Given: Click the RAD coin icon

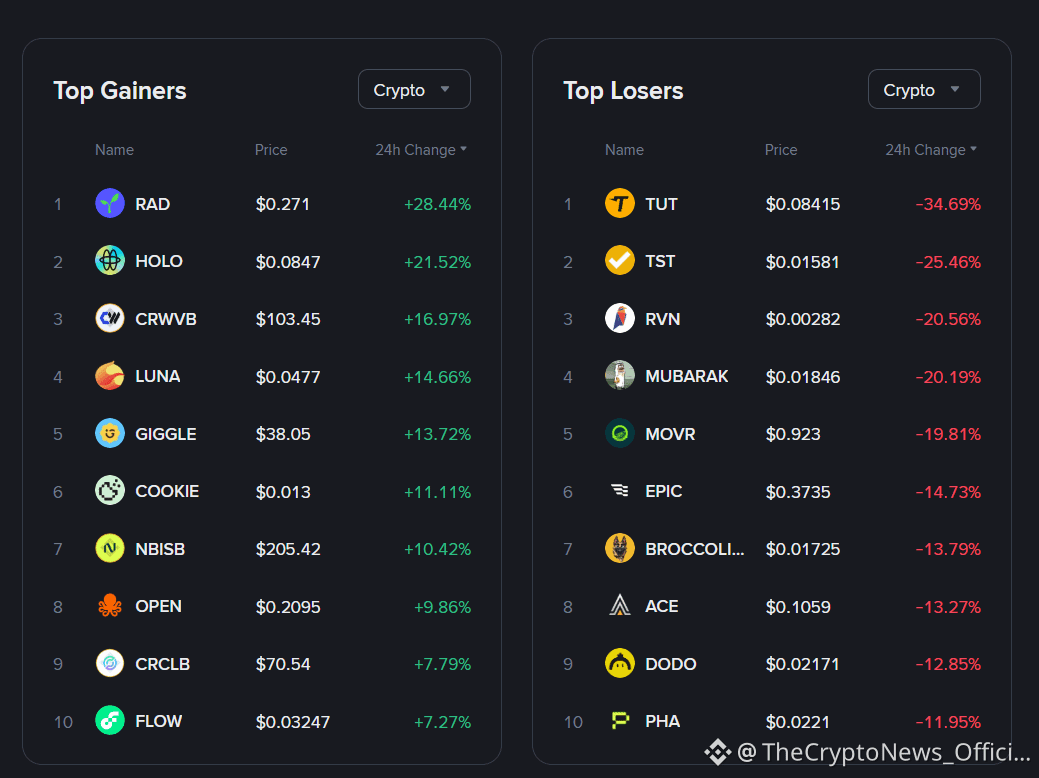Looking at the screenshot, I should [110, 203].
